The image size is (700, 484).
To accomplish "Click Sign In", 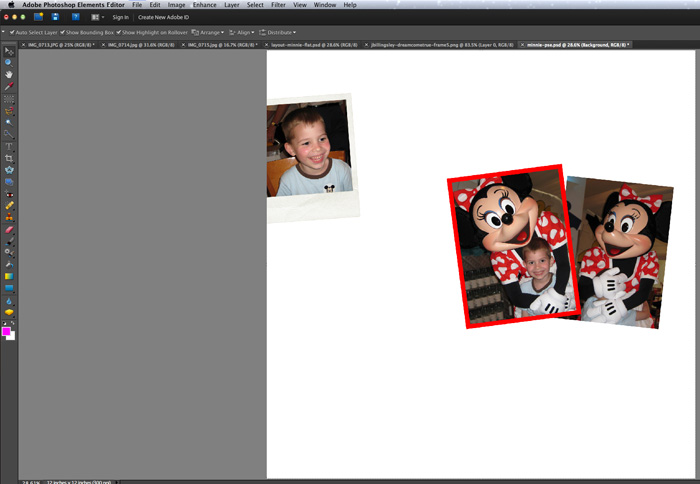I will point(121,17).
